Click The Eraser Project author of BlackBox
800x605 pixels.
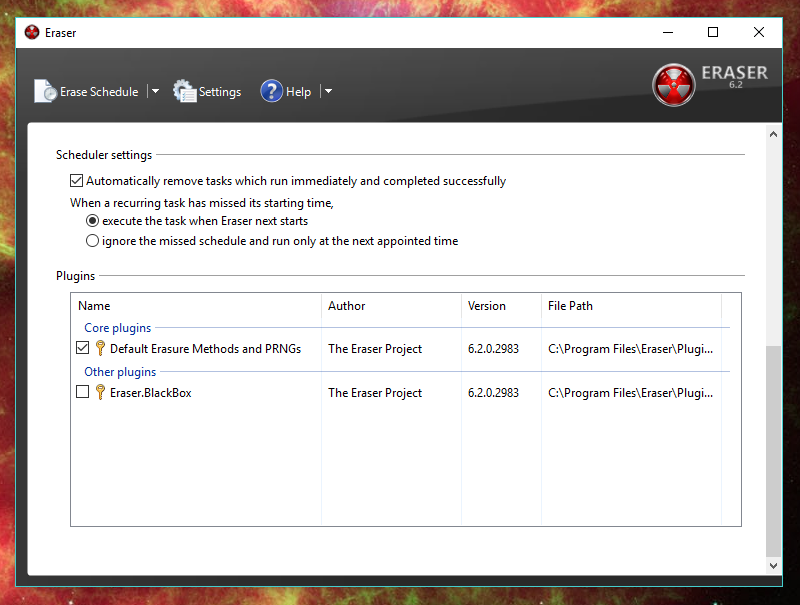[375, 393]
